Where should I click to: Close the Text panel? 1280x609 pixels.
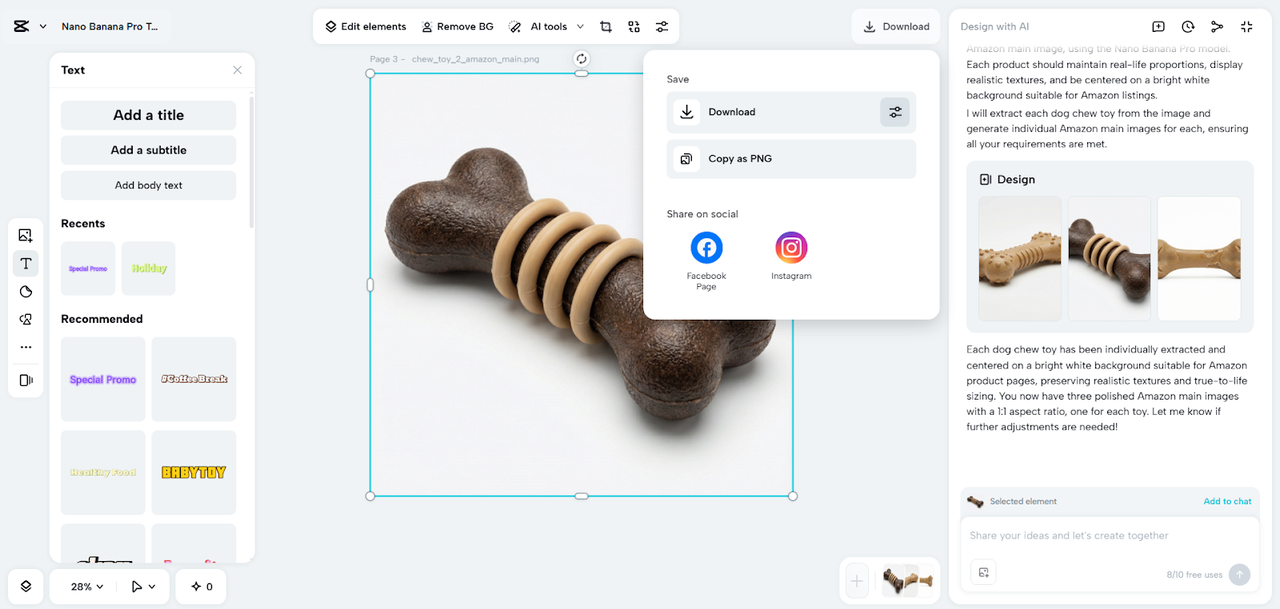point(237,70)
